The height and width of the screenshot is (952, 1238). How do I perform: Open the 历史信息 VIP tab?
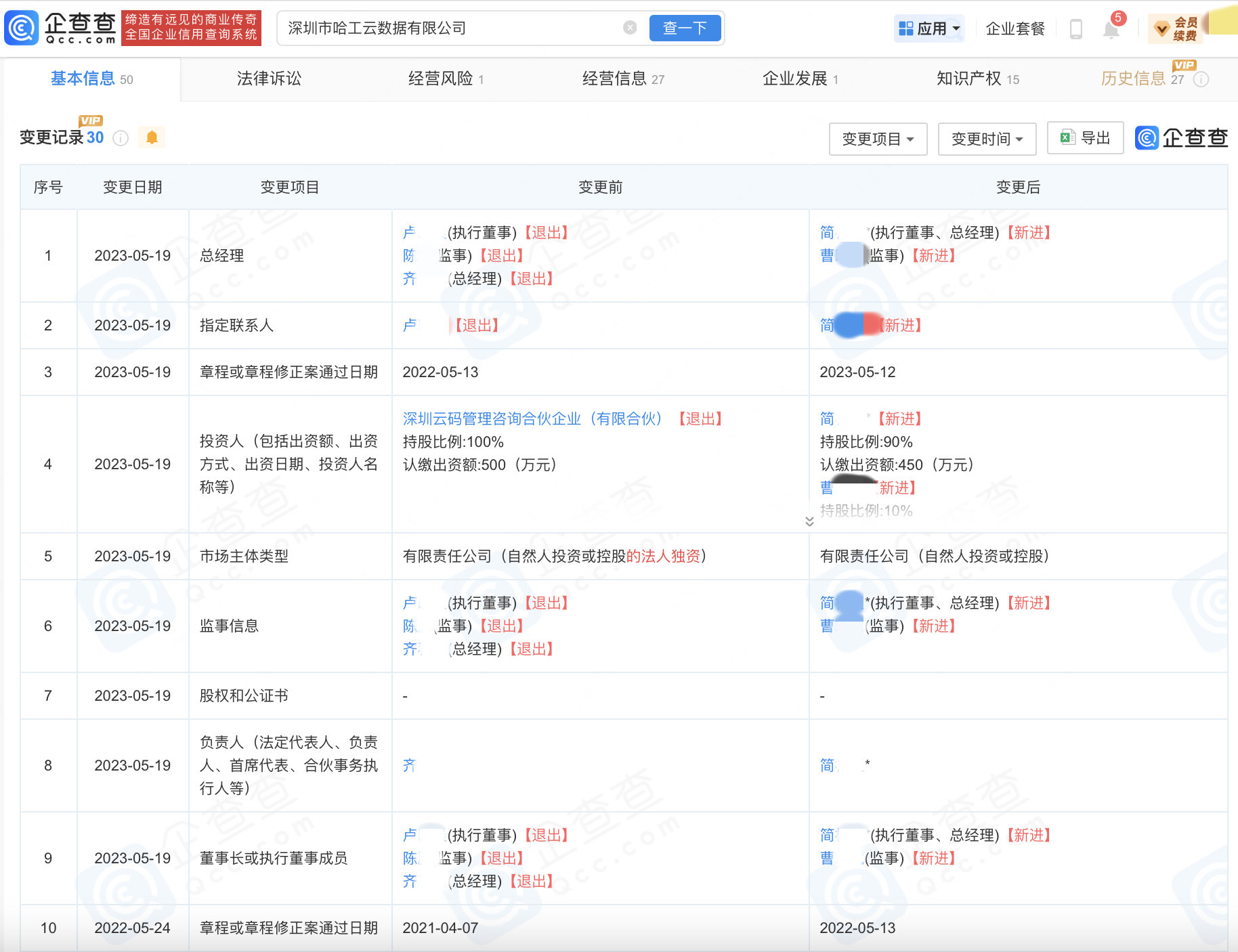(1143, 79)
